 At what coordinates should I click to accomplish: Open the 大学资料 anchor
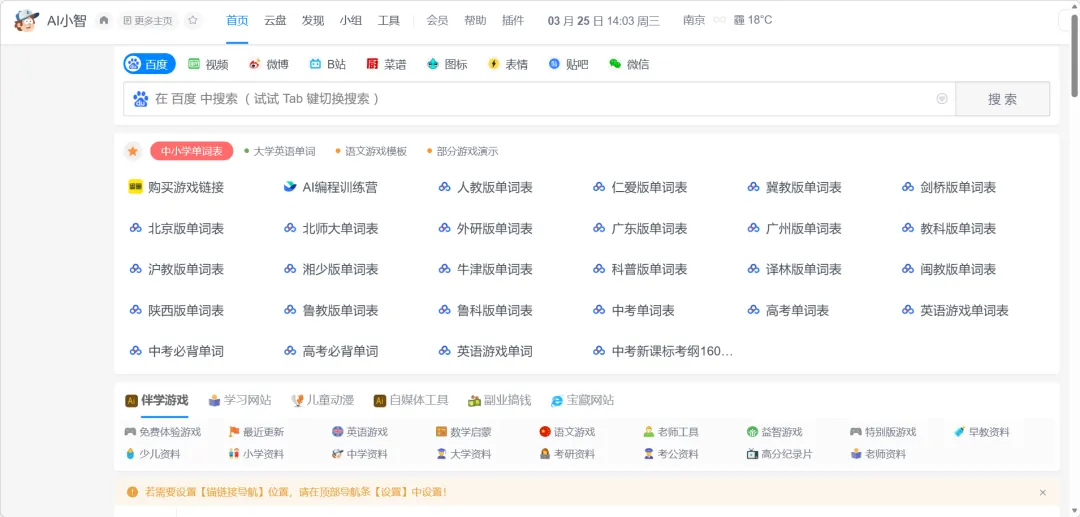tap(464, 454)
